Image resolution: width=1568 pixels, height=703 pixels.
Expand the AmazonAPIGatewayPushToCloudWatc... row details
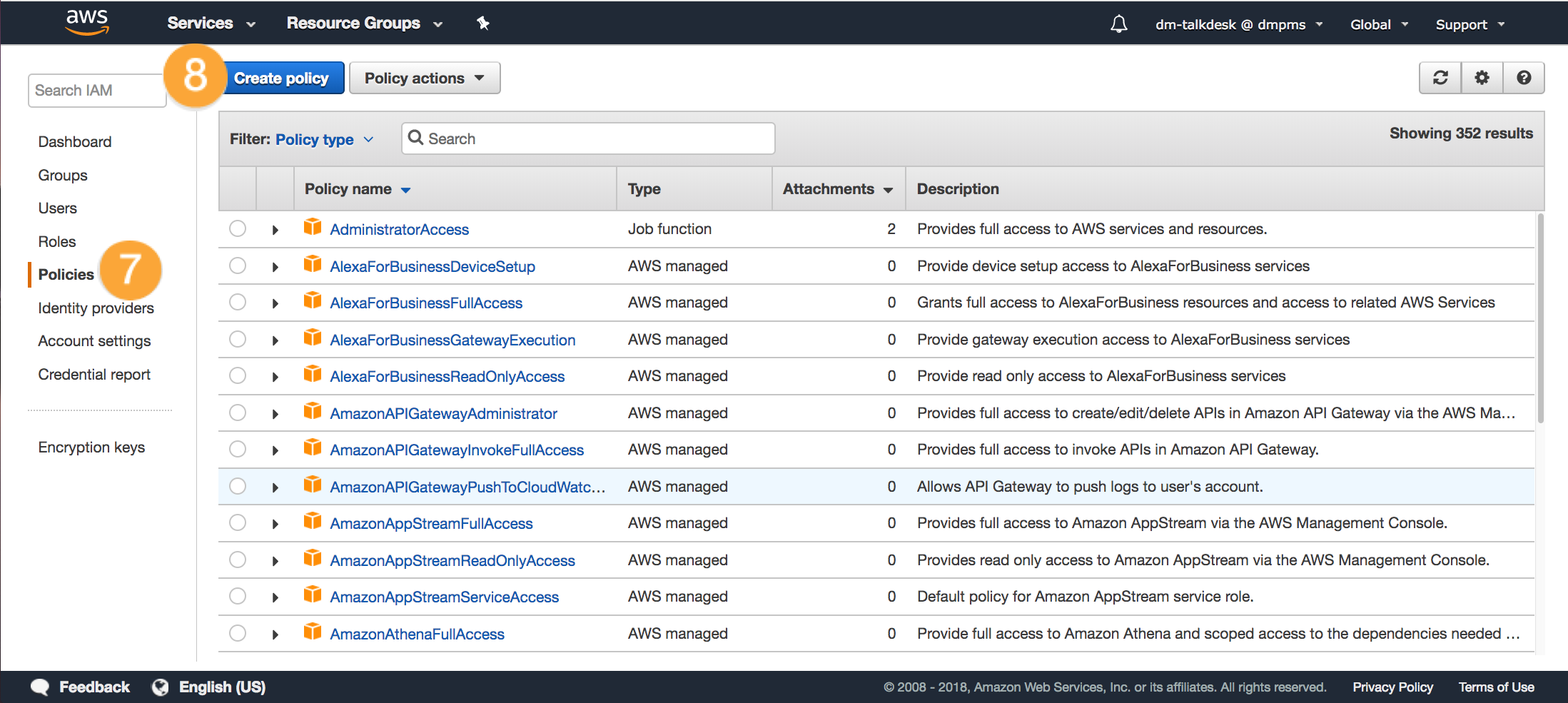(275, 487)
